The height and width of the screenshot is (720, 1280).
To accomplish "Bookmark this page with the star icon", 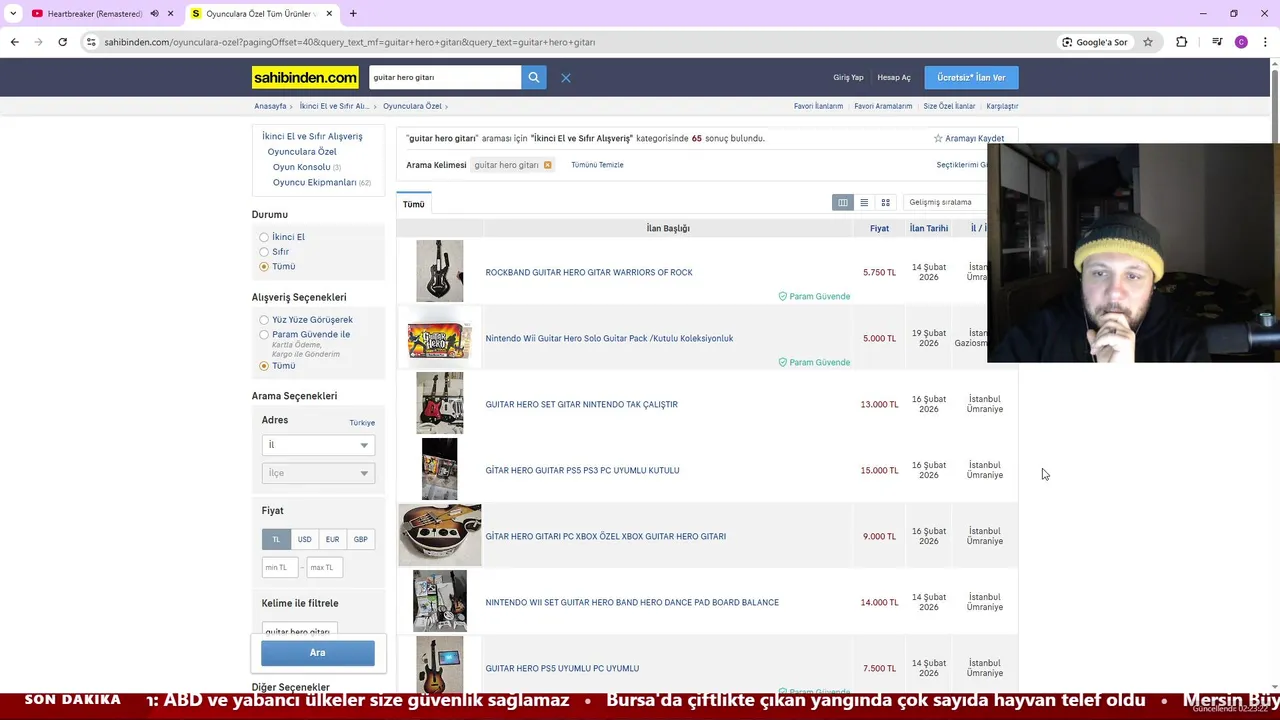I will click(1148, 42).
